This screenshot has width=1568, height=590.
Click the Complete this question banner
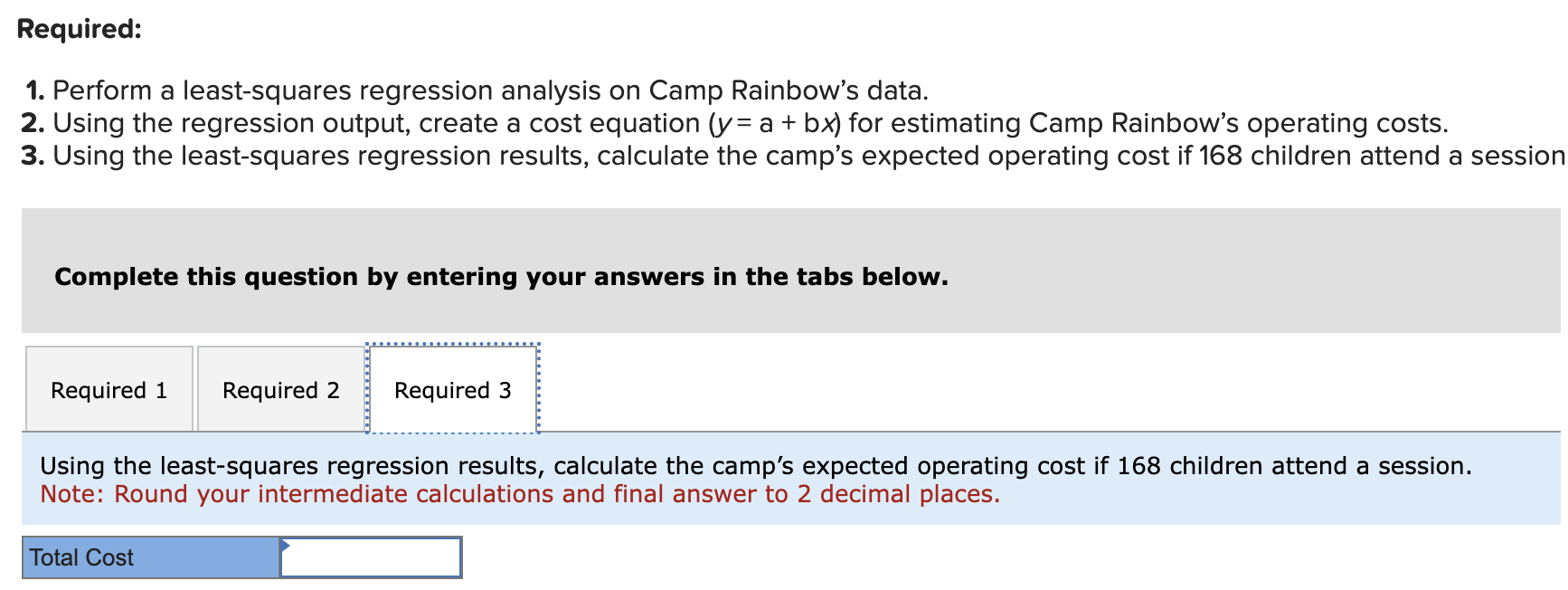[501, 276]
